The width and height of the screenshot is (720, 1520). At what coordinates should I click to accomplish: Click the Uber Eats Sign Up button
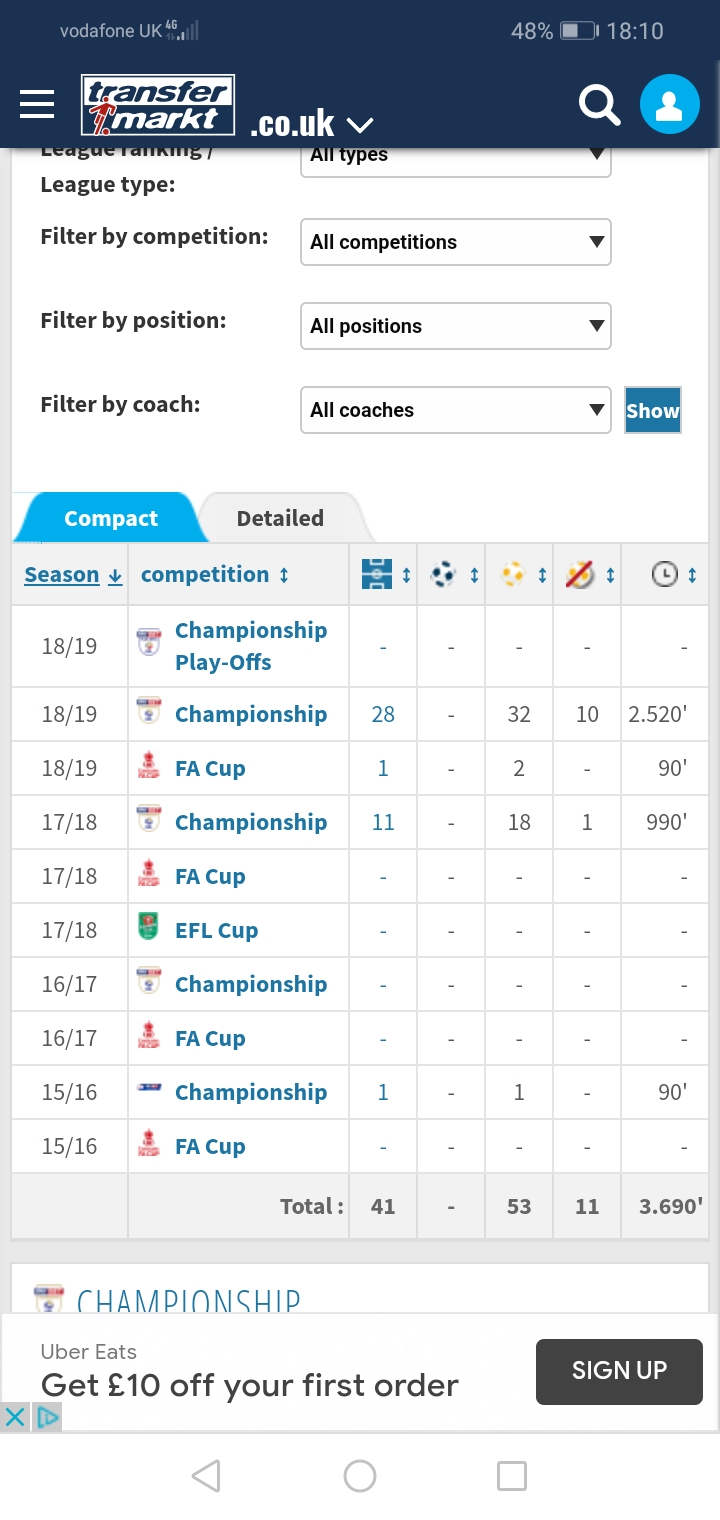619,1370
